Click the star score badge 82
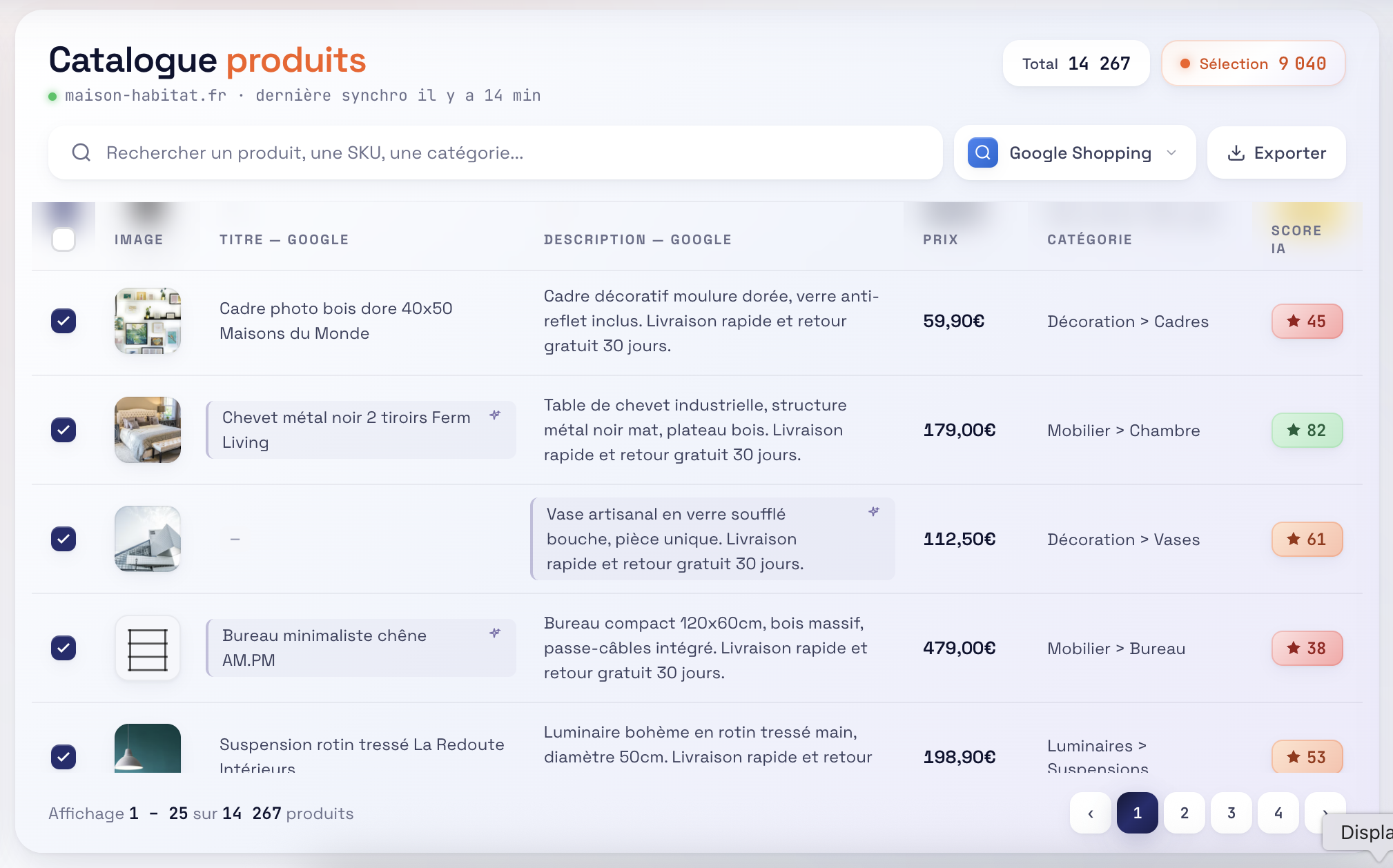1393x868 pixels. [x=1307, y=430]
